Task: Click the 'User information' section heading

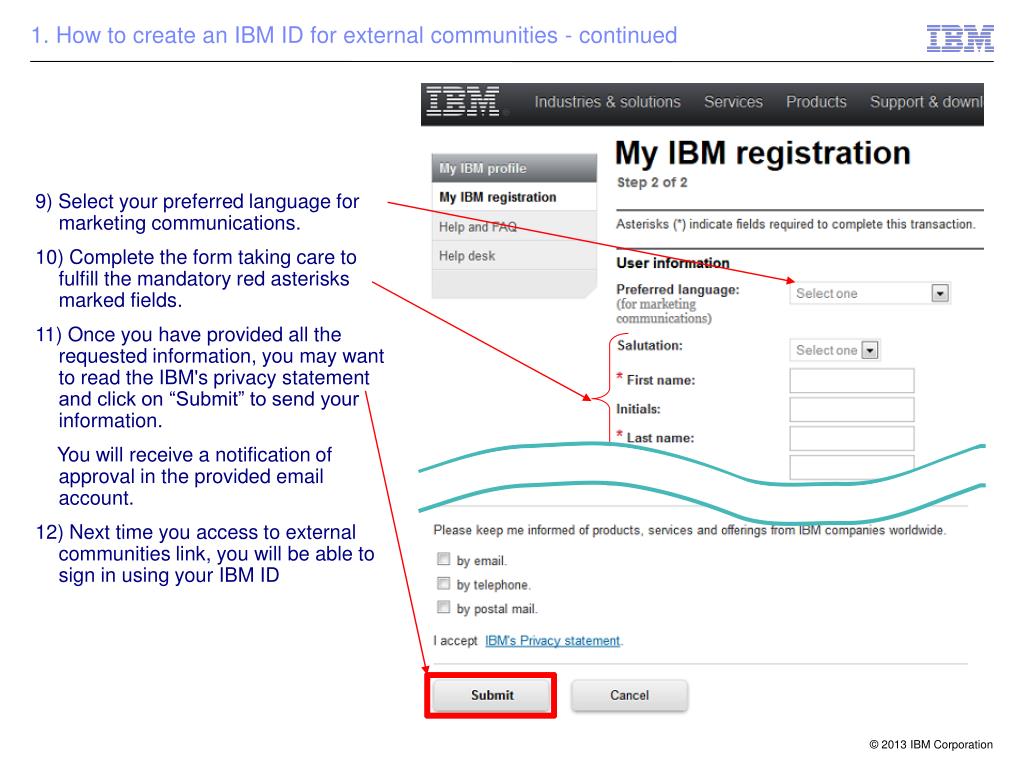Action: point(673,263)
